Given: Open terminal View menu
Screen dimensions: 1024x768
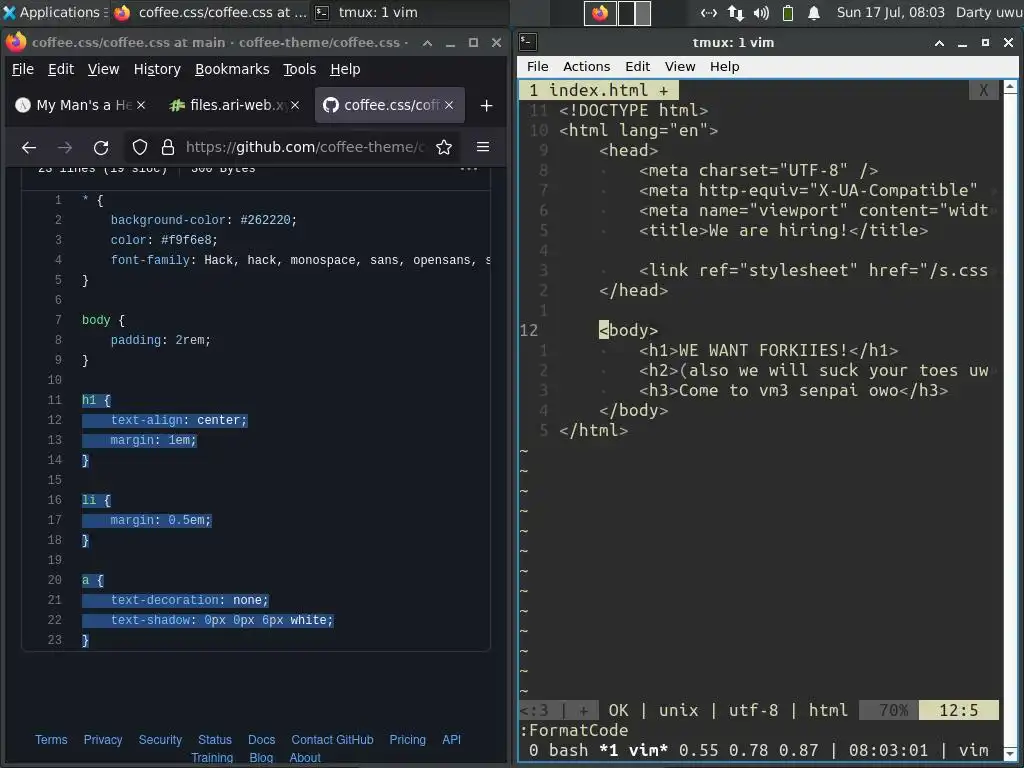Looking at the screenshot, I should click(680, 66).
